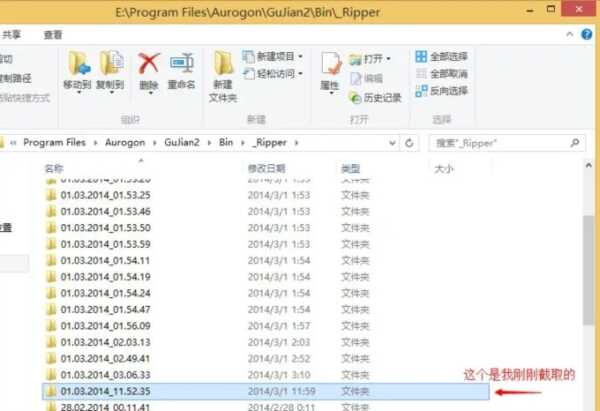Sort by the 修改日期 column header
The height and width of the screenshot is (411, 600).
267,169
